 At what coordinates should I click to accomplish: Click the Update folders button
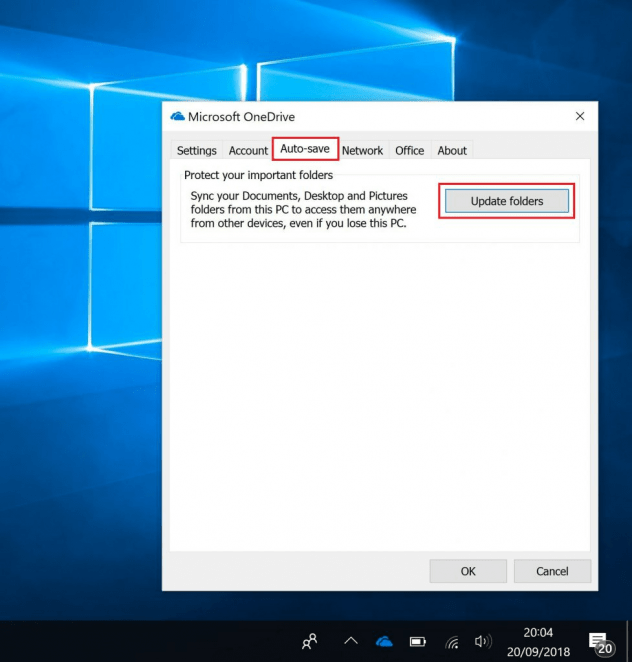click(507, 201)
